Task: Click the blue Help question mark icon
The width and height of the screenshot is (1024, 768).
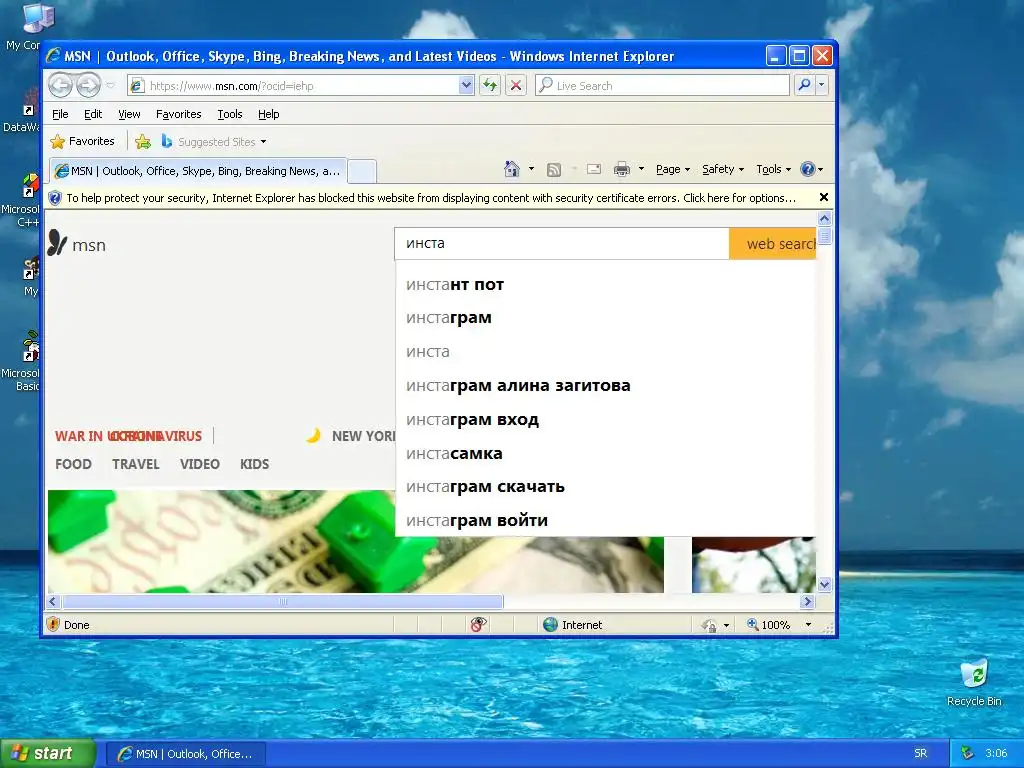Action: 808,169
